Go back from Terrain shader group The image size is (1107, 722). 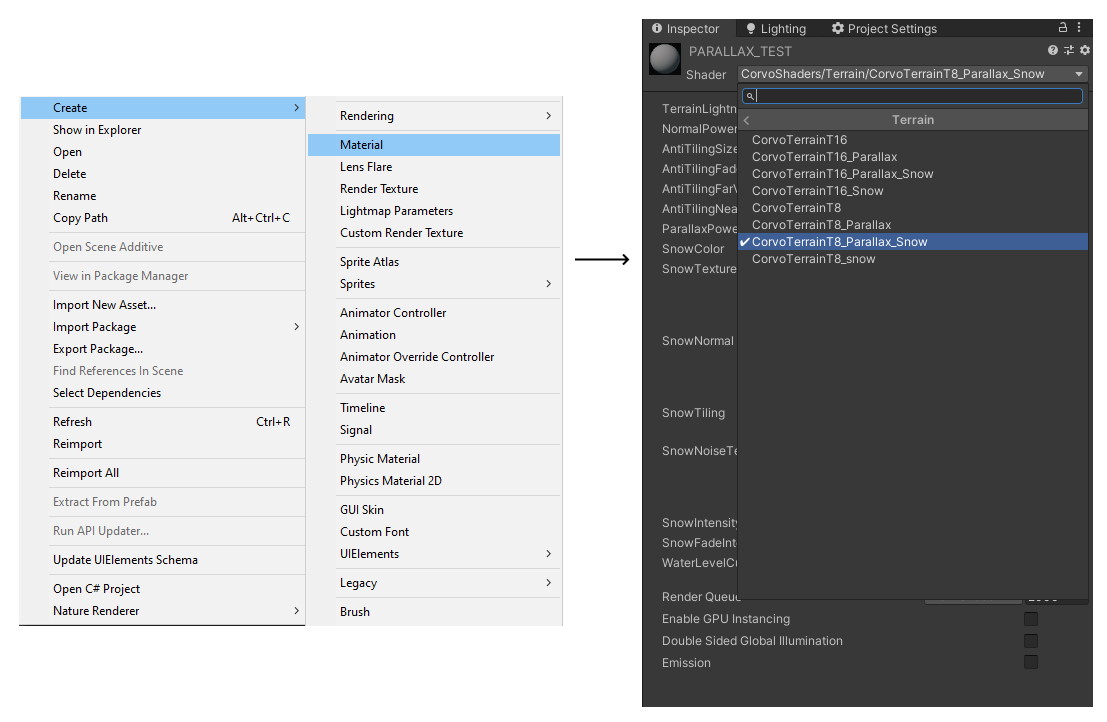(x=746, y=120)
